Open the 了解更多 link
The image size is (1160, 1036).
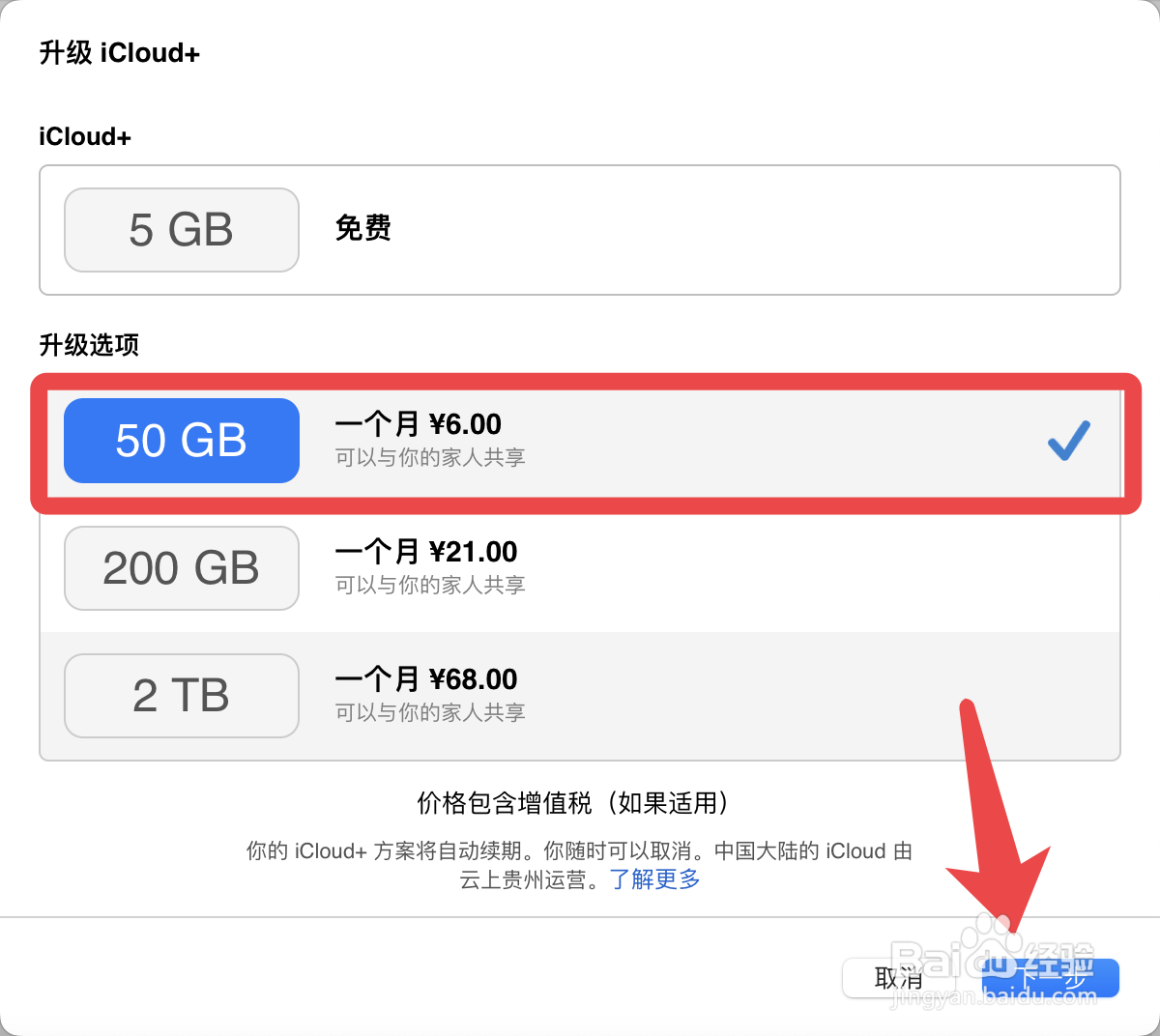(654, 879)
